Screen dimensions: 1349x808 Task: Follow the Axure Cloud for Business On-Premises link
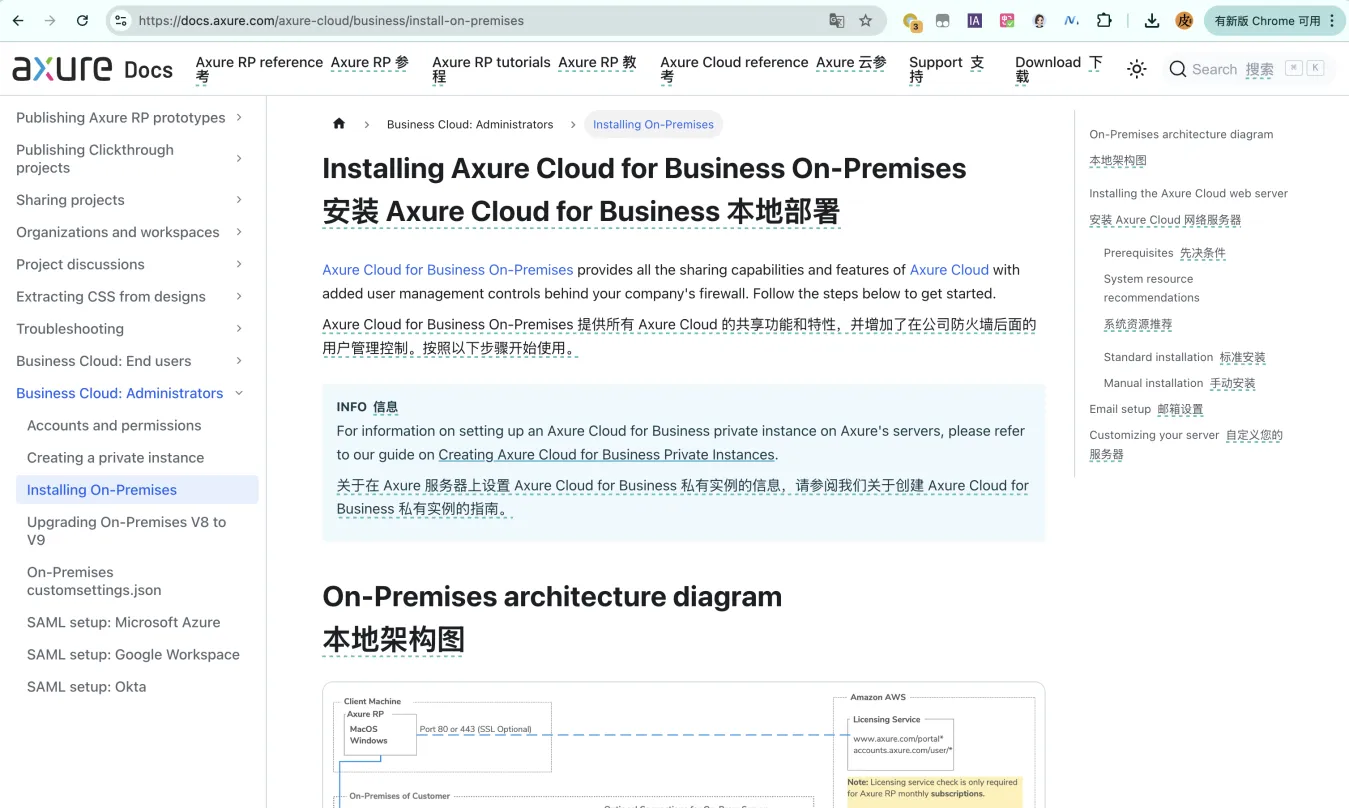[x=447, y=269]
